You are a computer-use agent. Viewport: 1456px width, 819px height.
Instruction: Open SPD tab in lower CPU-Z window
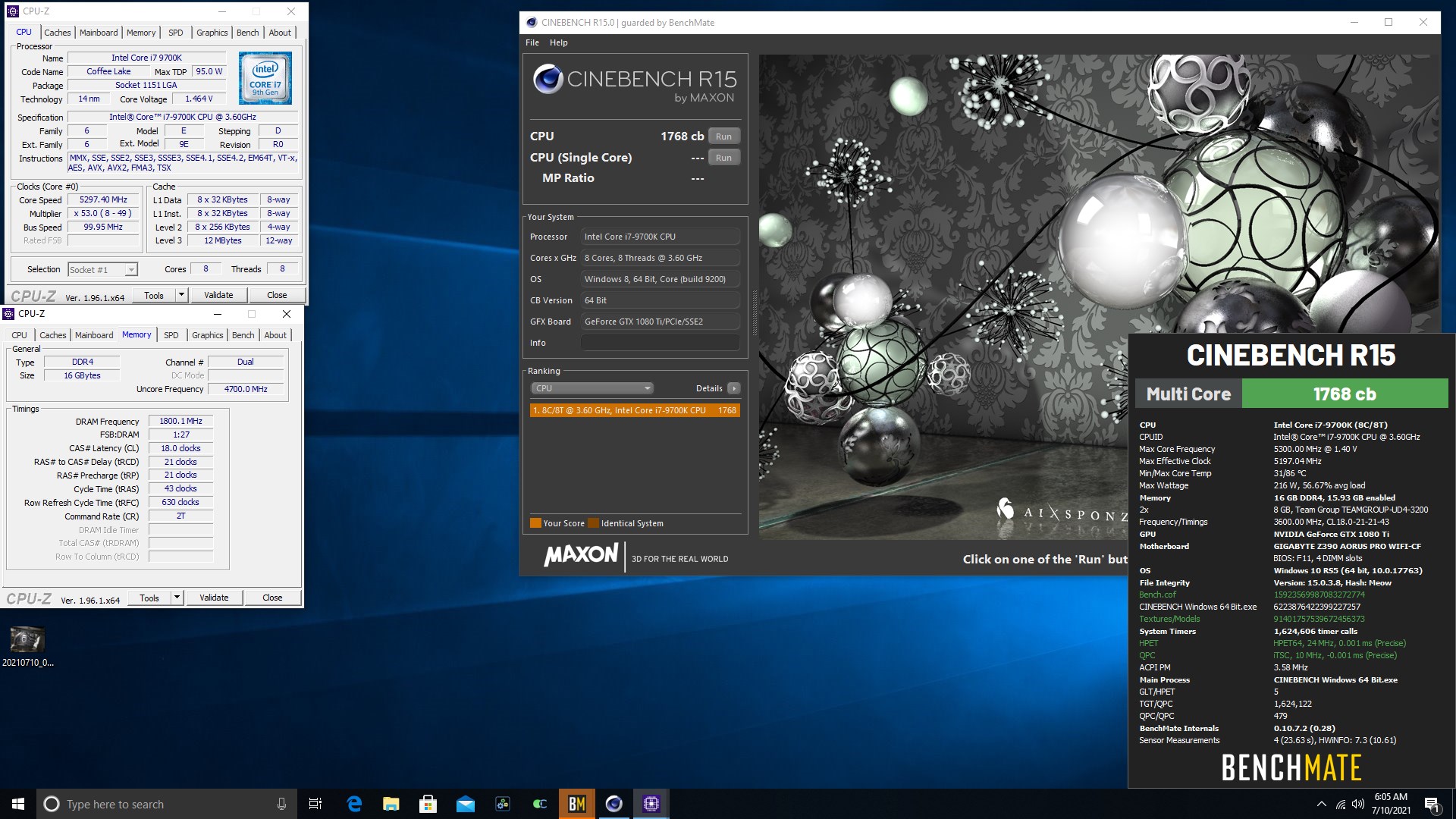171,335
